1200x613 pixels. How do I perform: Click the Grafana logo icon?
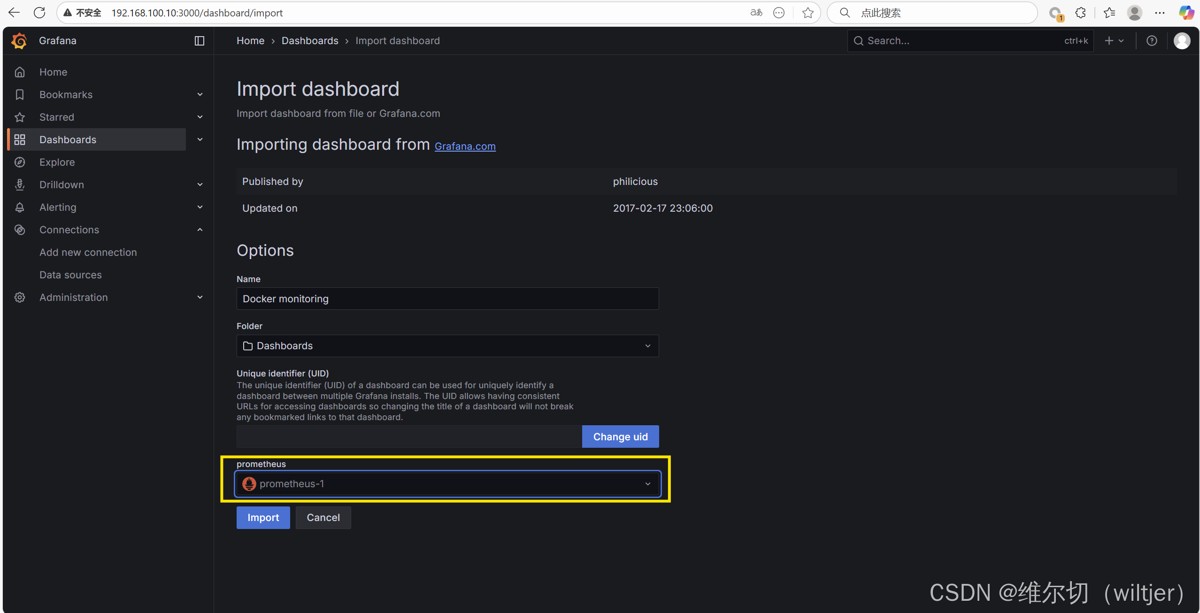[19, 41]
